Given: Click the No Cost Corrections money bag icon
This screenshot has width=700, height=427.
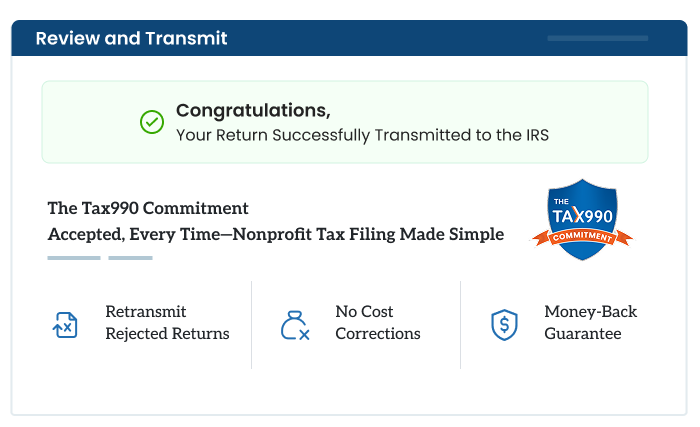Looking at the screenshot, I should 294,324.
